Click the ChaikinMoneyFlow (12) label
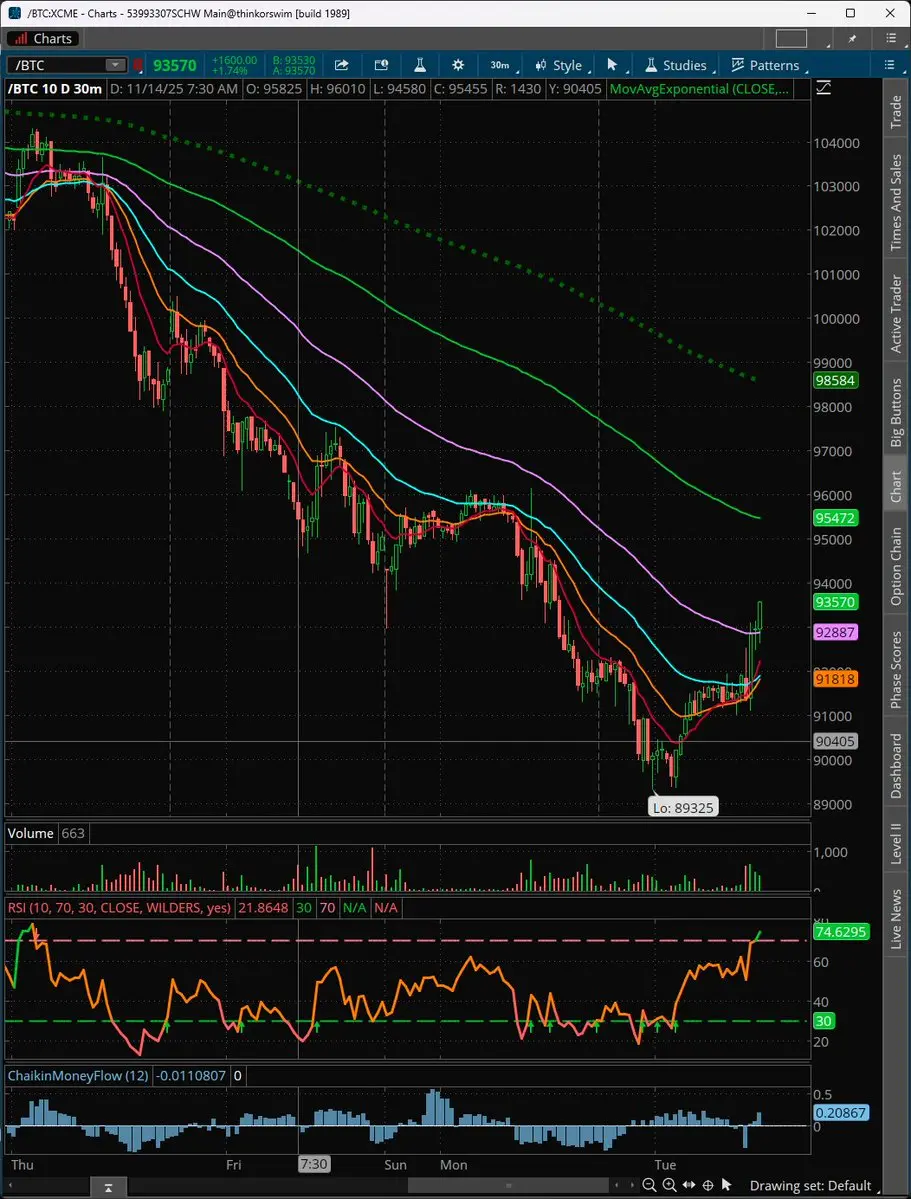Viewport: 911px width, 1199px height. pos(78,1076)
